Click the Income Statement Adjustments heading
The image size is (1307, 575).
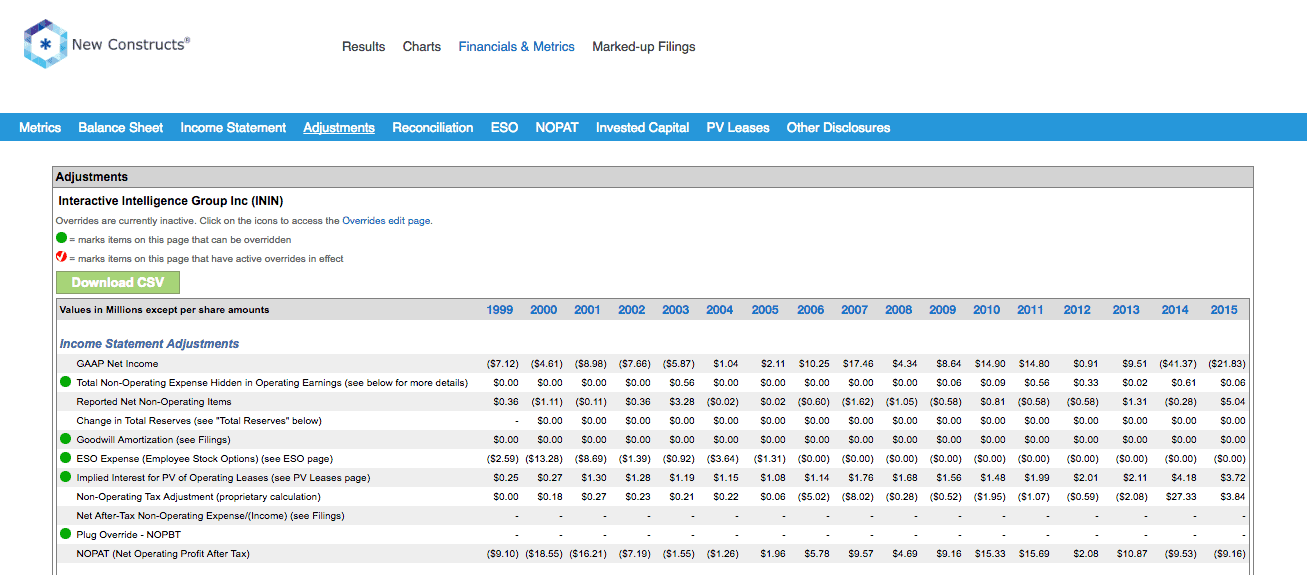click(149, 344)
